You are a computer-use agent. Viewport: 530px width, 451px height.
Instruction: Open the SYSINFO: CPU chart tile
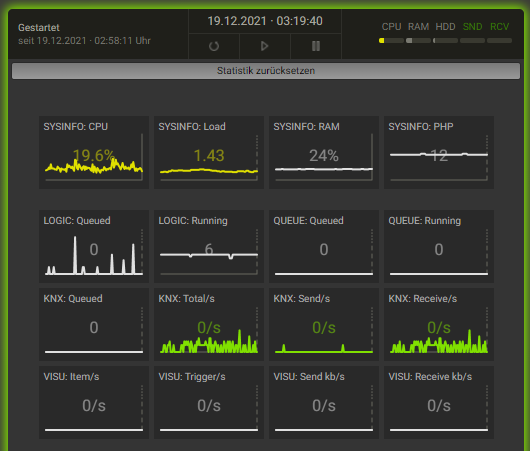click(94, 152)
